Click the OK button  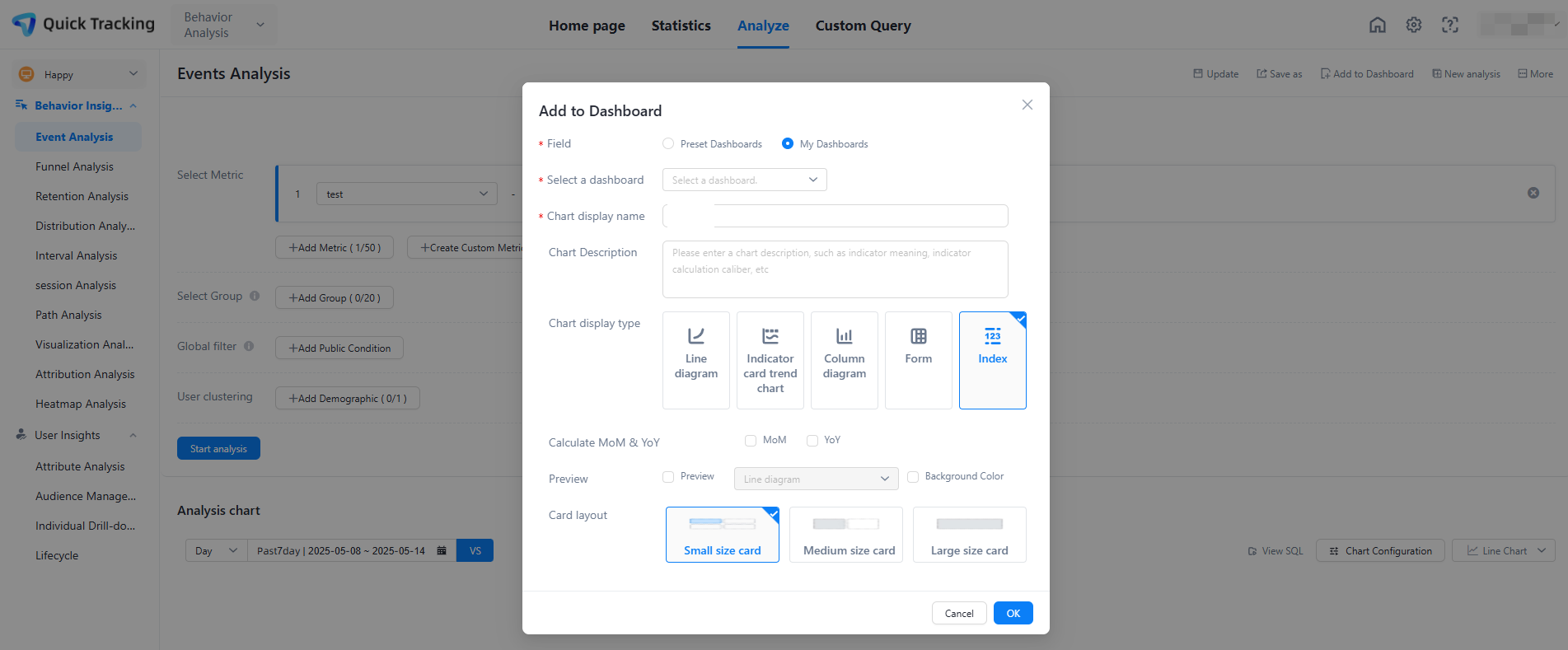pos(1013,613)
